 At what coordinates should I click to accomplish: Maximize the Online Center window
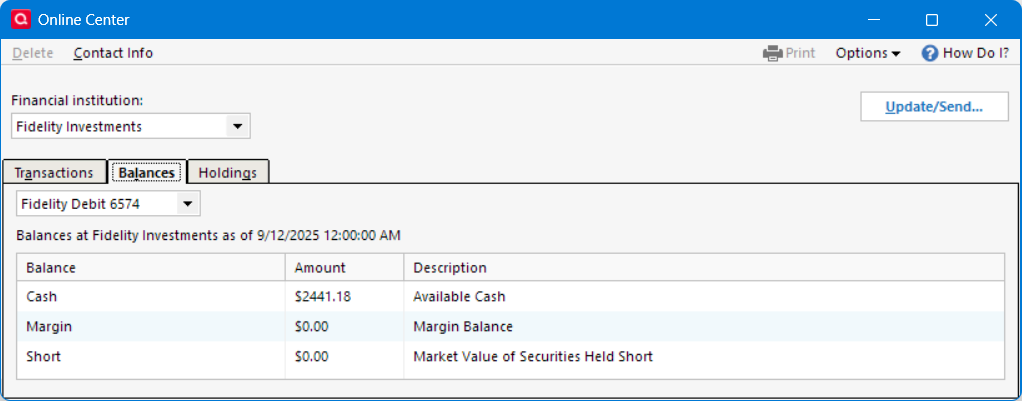point(932,20)
